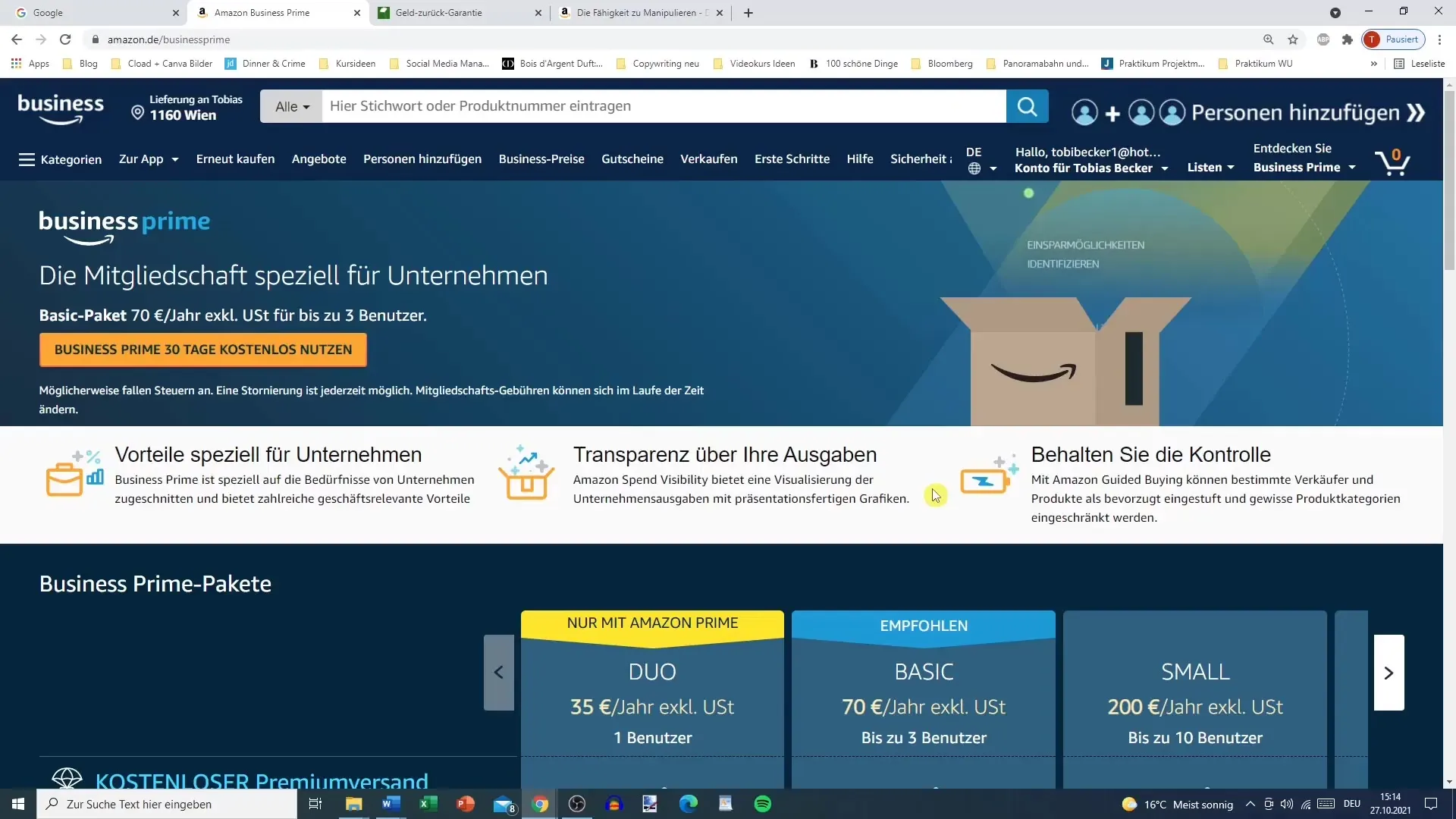Select the DUO package card
1456x819 pixels.
[x=652, y=699]
